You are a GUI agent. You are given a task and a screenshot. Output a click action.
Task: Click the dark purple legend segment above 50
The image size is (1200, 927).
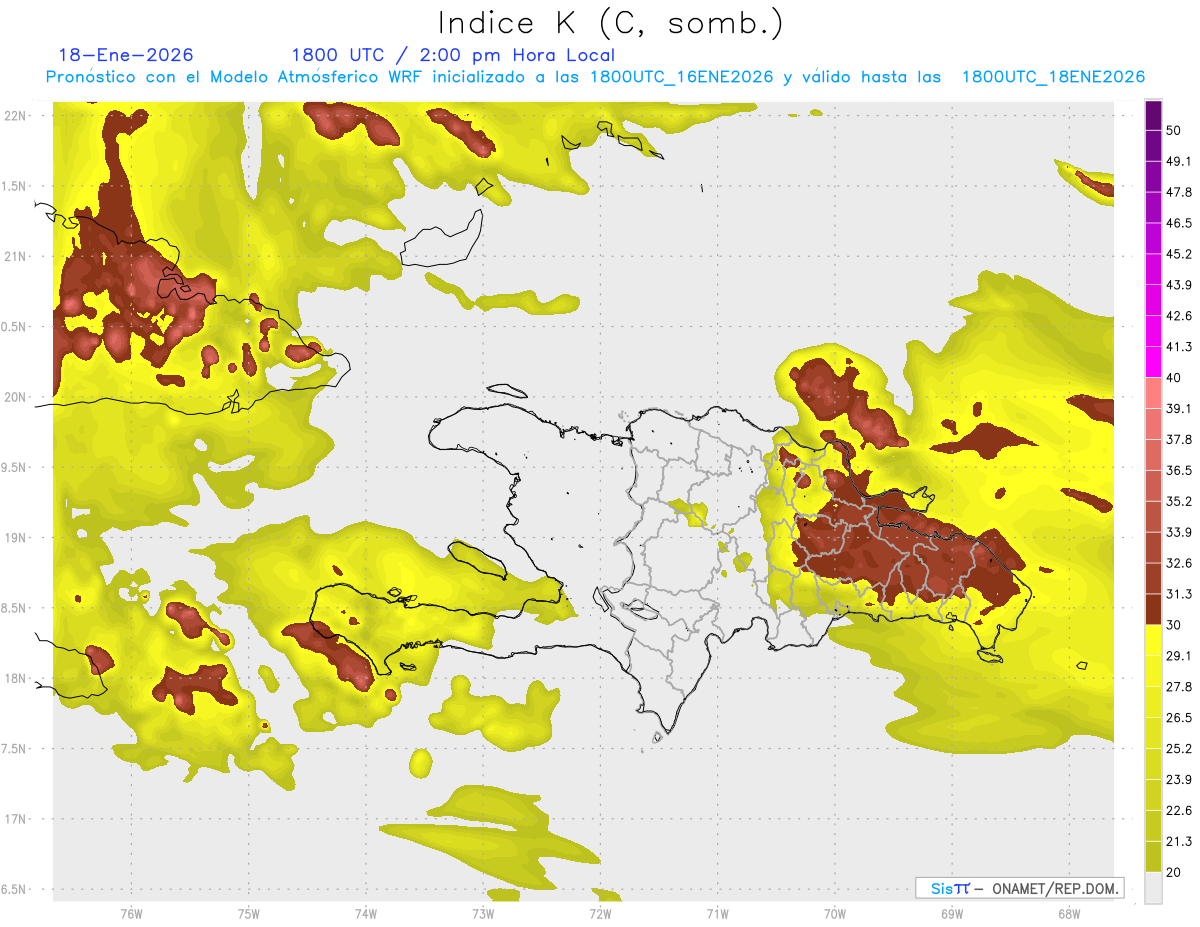coord(1154,115)
